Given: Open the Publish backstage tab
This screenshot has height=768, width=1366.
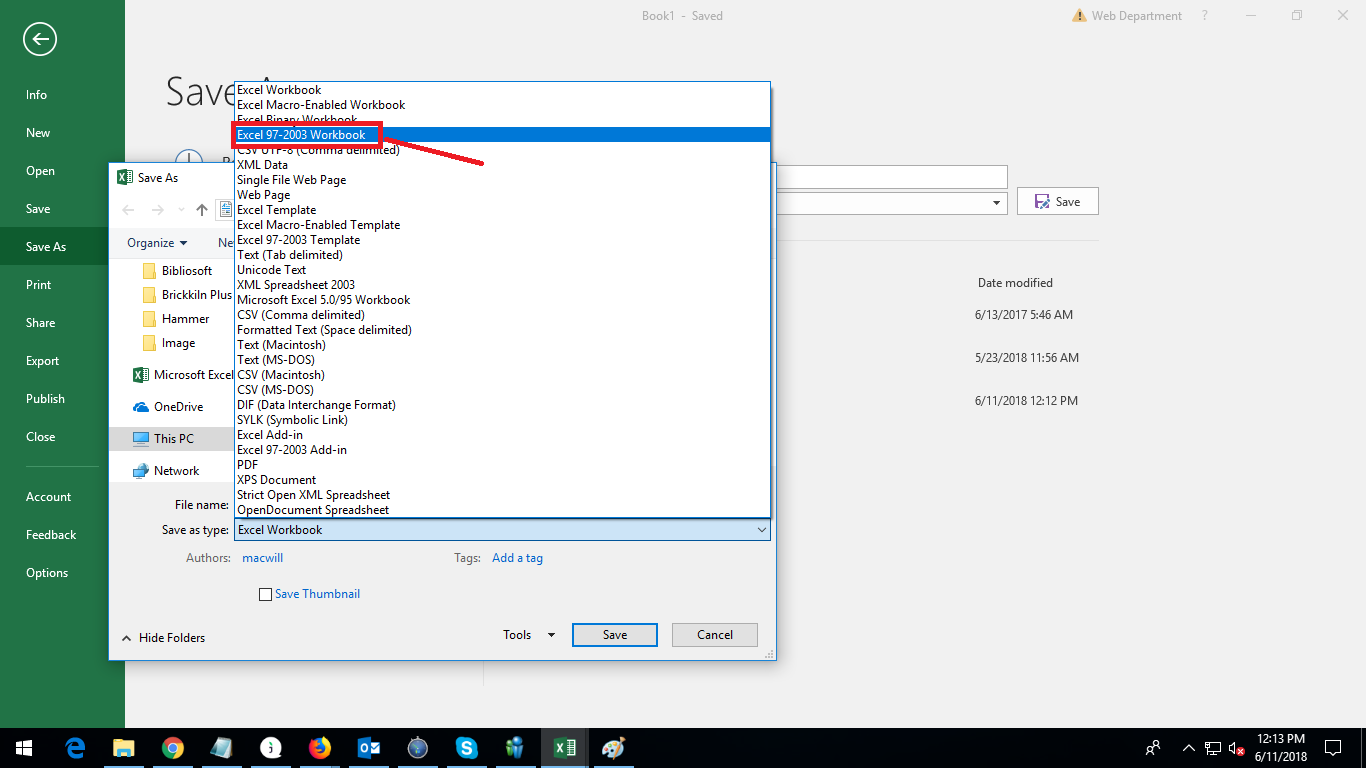Looking at the screenshot, I should (x=62, y=399).
